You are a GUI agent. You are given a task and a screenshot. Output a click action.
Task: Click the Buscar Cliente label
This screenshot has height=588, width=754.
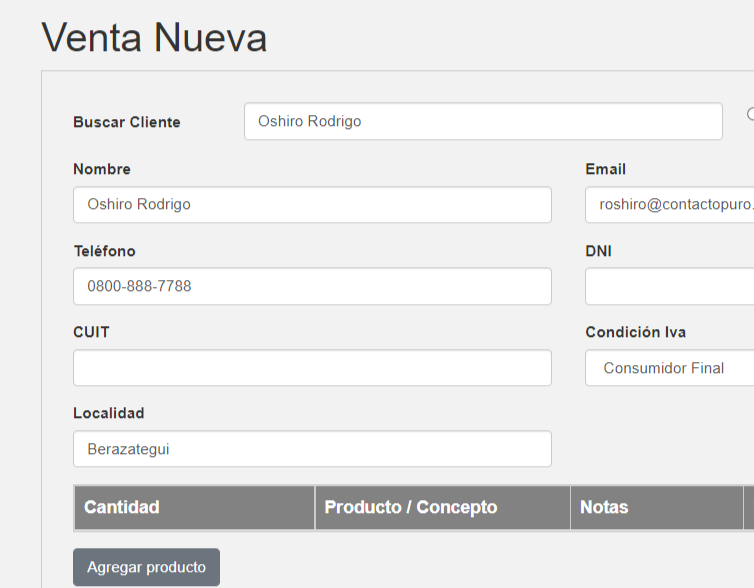(127, 122)
